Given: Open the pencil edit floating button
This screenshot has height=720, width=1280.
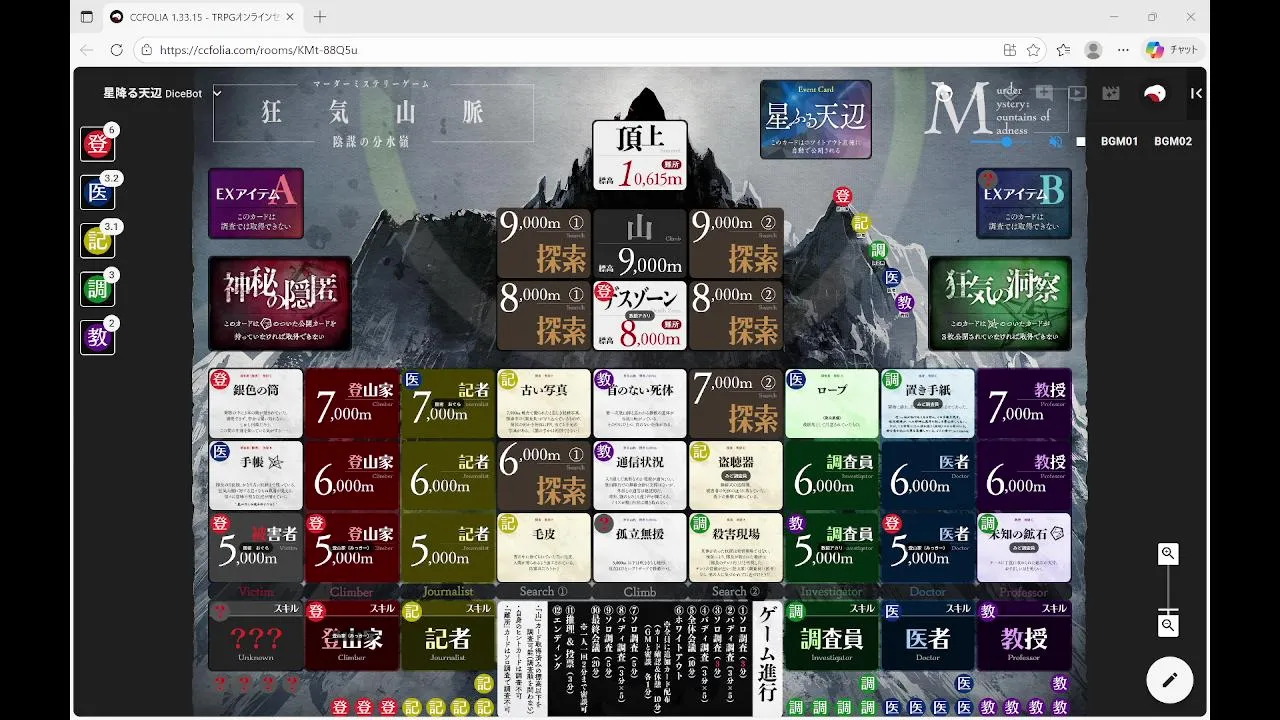Looking at the screenshot, I should (x=1169, y=680).
